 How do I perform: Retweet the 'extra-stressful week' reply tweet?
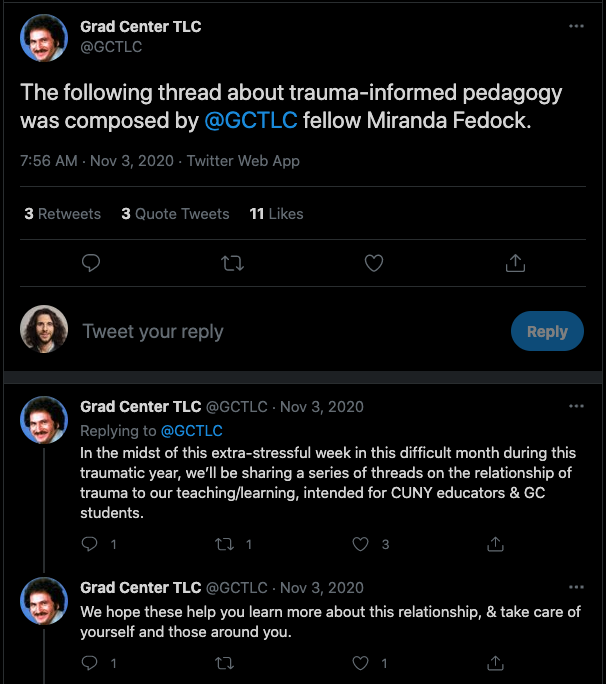[226, 544]
